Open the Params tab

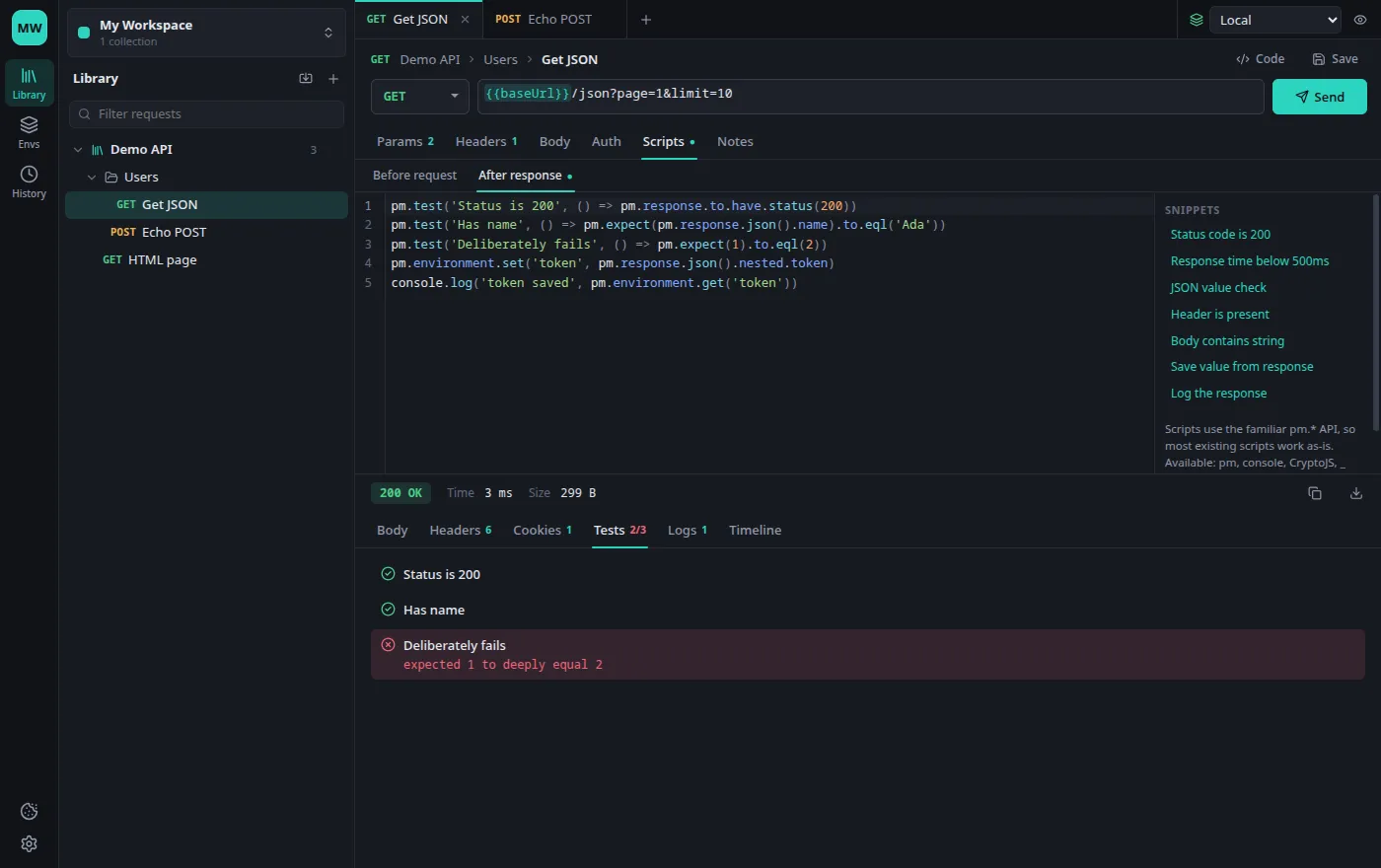(405, 142)
